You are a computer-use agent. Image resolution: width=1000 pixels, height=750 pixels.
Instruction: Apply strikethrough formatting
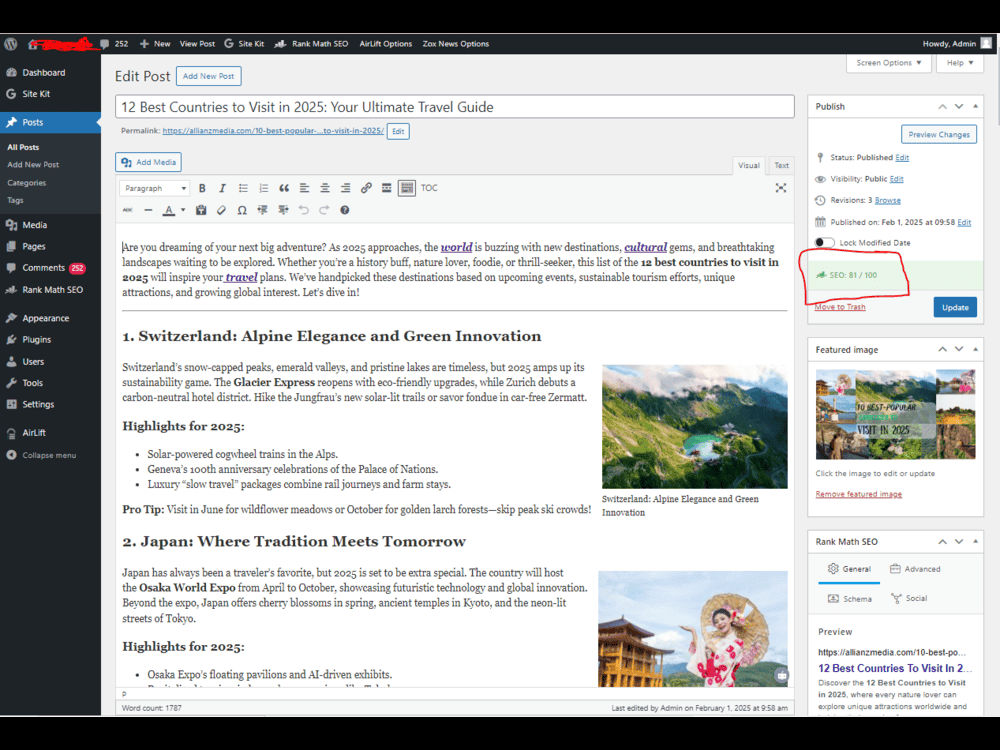128,210
